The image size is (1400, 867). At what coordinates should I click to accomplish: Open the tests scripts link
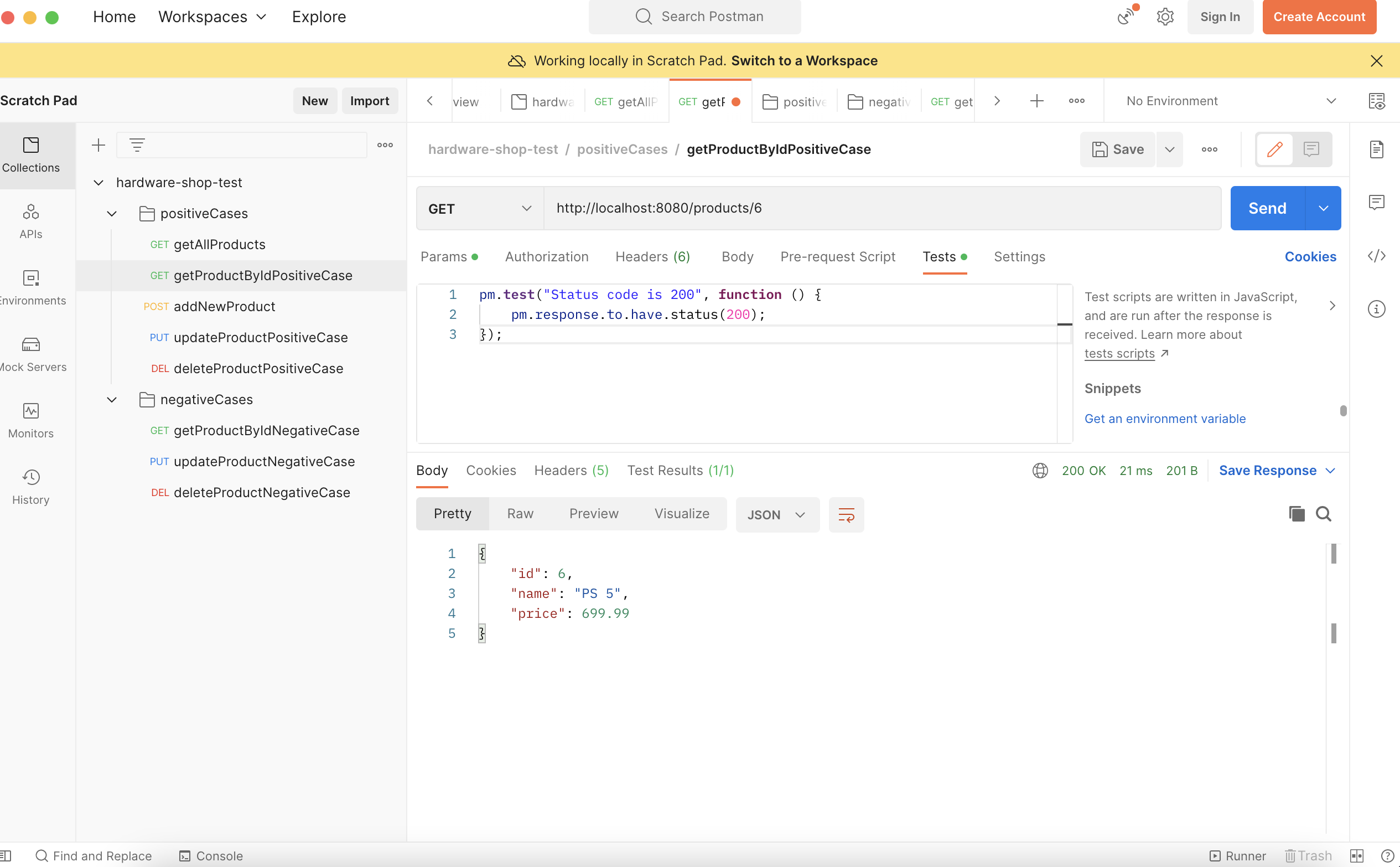(1119, 354)
